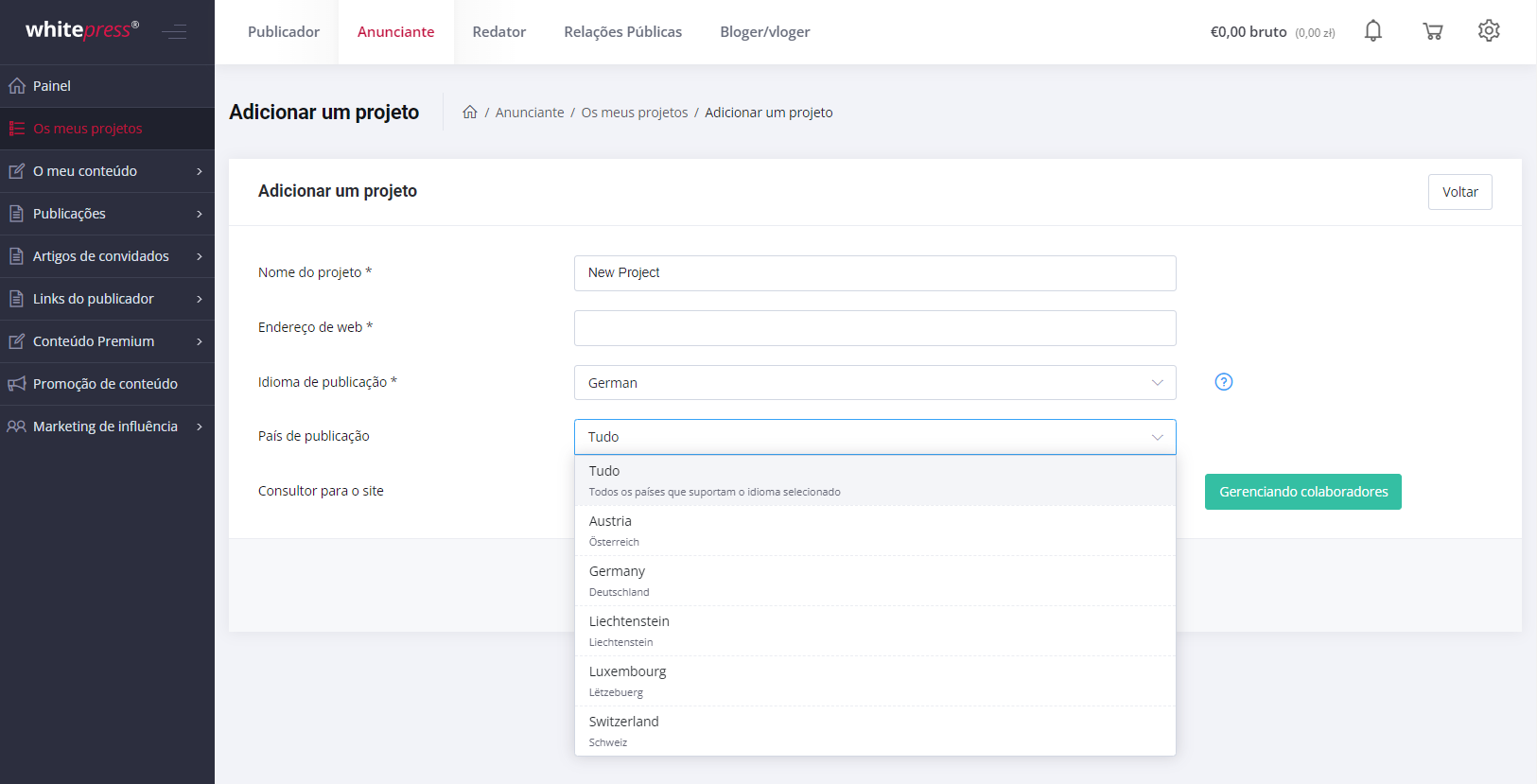The width and height of the screenshot is (1537, 784).
Task: Switch to Bloger/vloger tab
Action: [x=765, y=32]
